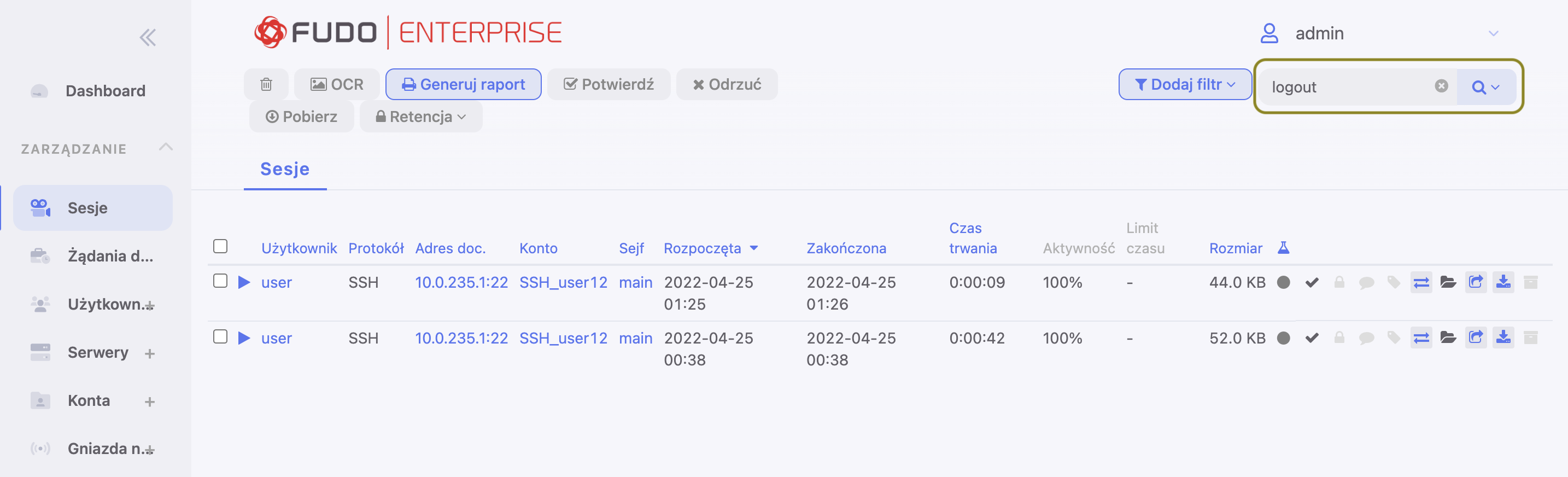Switch to the Sesje tab
Screen dimensions: 1568x477
pos(285,168)
